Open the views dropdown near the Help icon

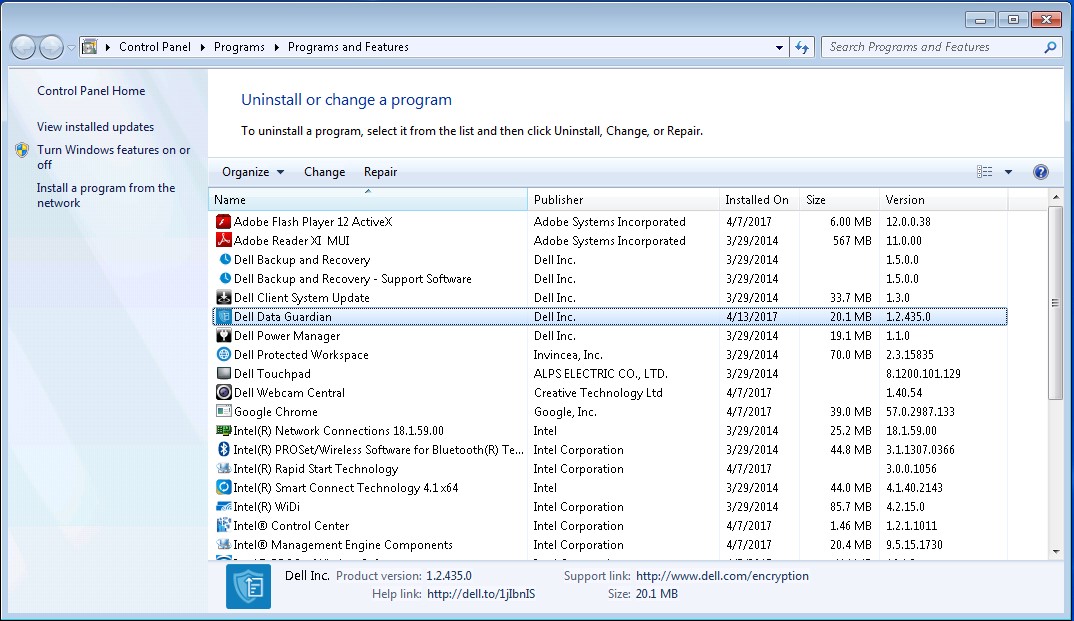point(1010,171)
